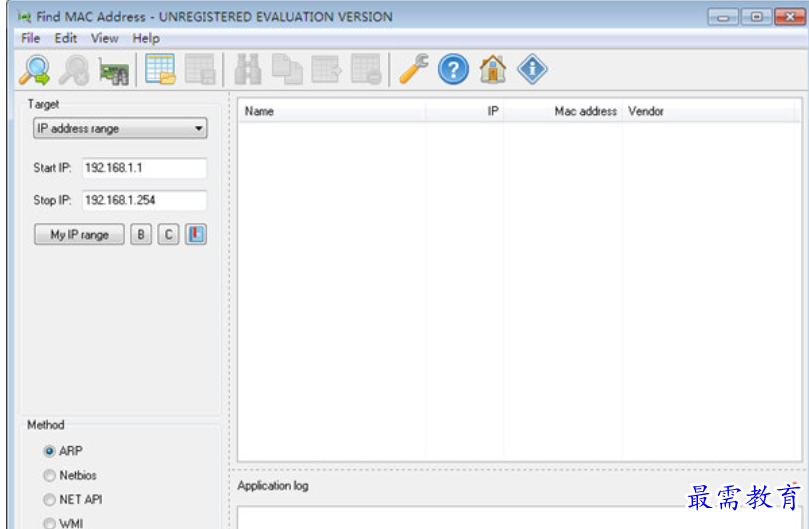Click the greyed export table icon
Viewport: 809px width, 529px height.
(x=326, y=69)
